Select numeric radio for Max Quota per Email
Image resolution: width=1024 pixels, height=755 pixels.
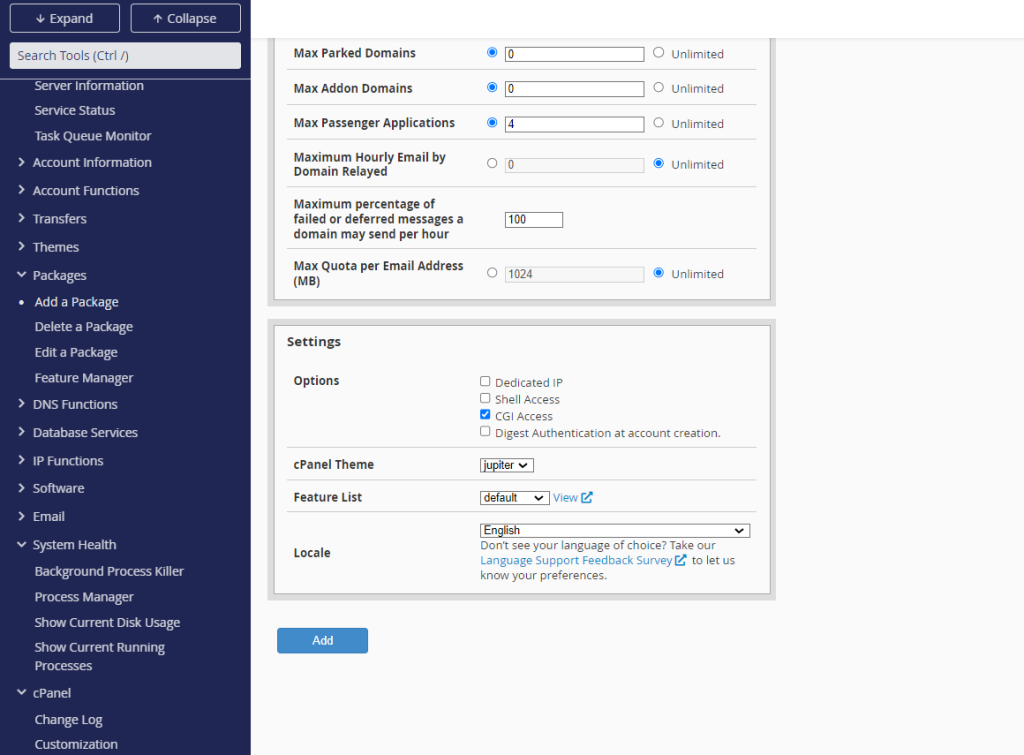coord(492,273)
